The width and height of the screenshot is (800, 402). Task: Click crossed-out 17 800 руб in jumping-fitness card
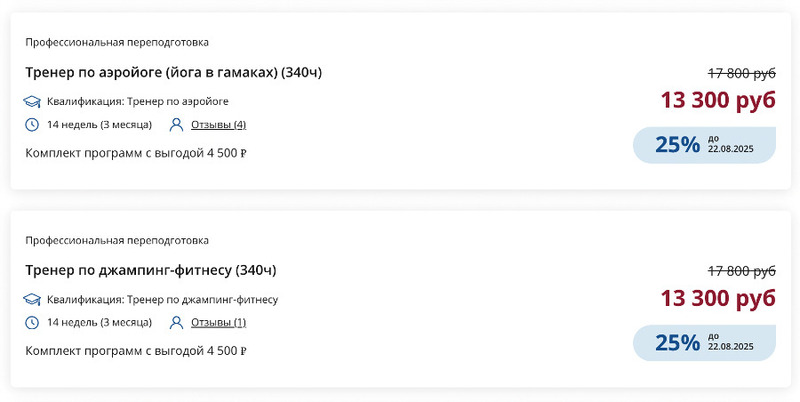click(x=742, y=271)
